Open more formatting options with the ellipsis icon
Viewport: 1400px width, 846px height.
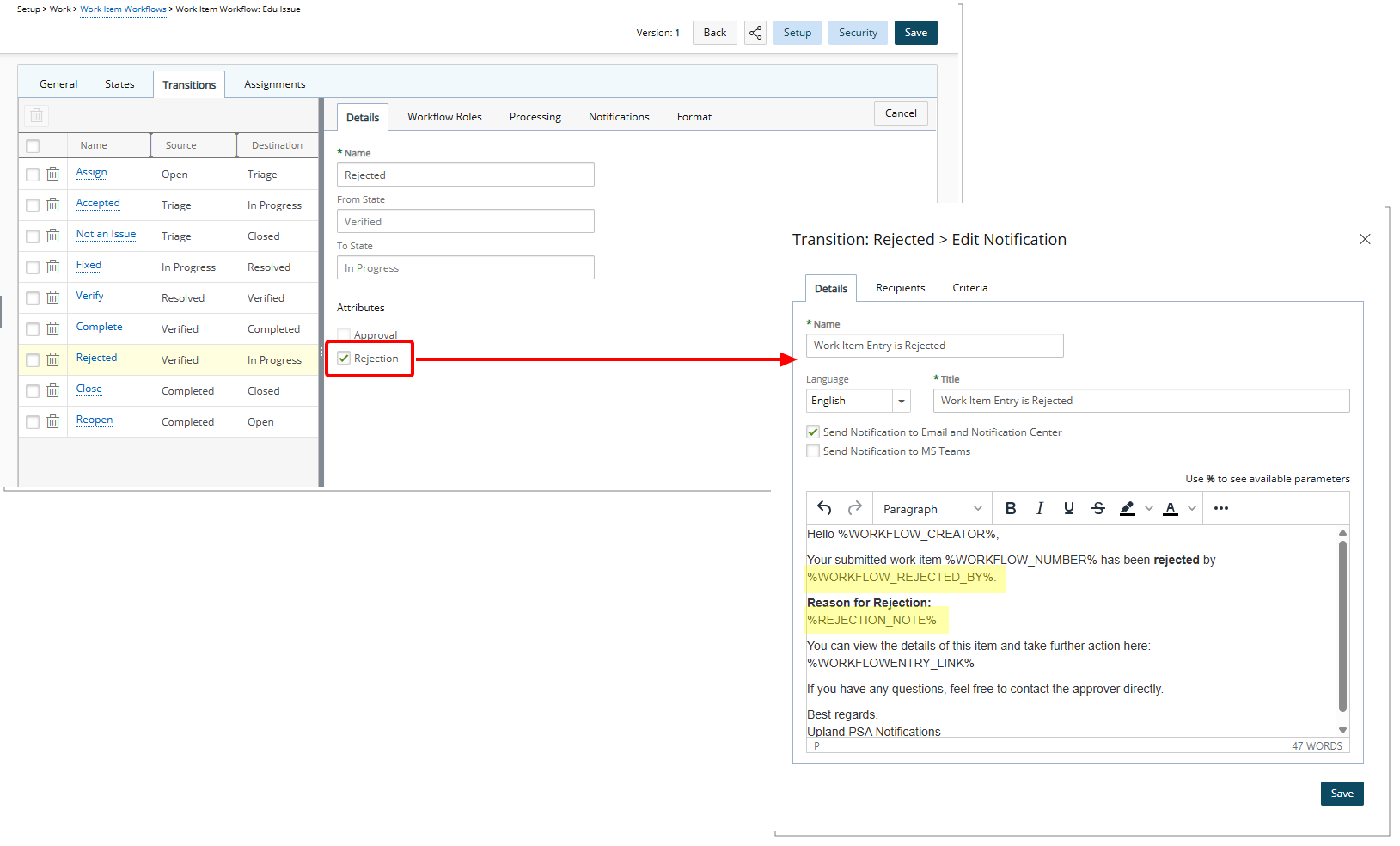coord(1221,508)
